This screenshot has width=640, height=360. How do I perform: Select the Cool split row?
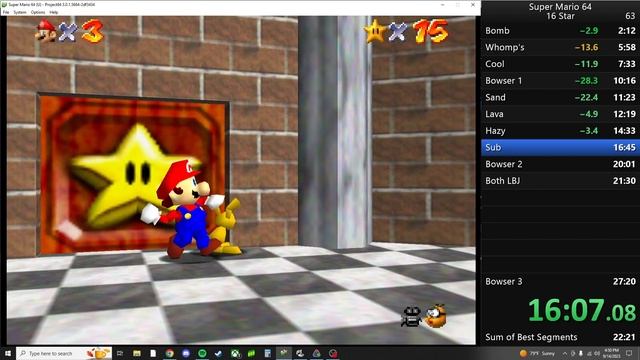click(x=560, y=64)
